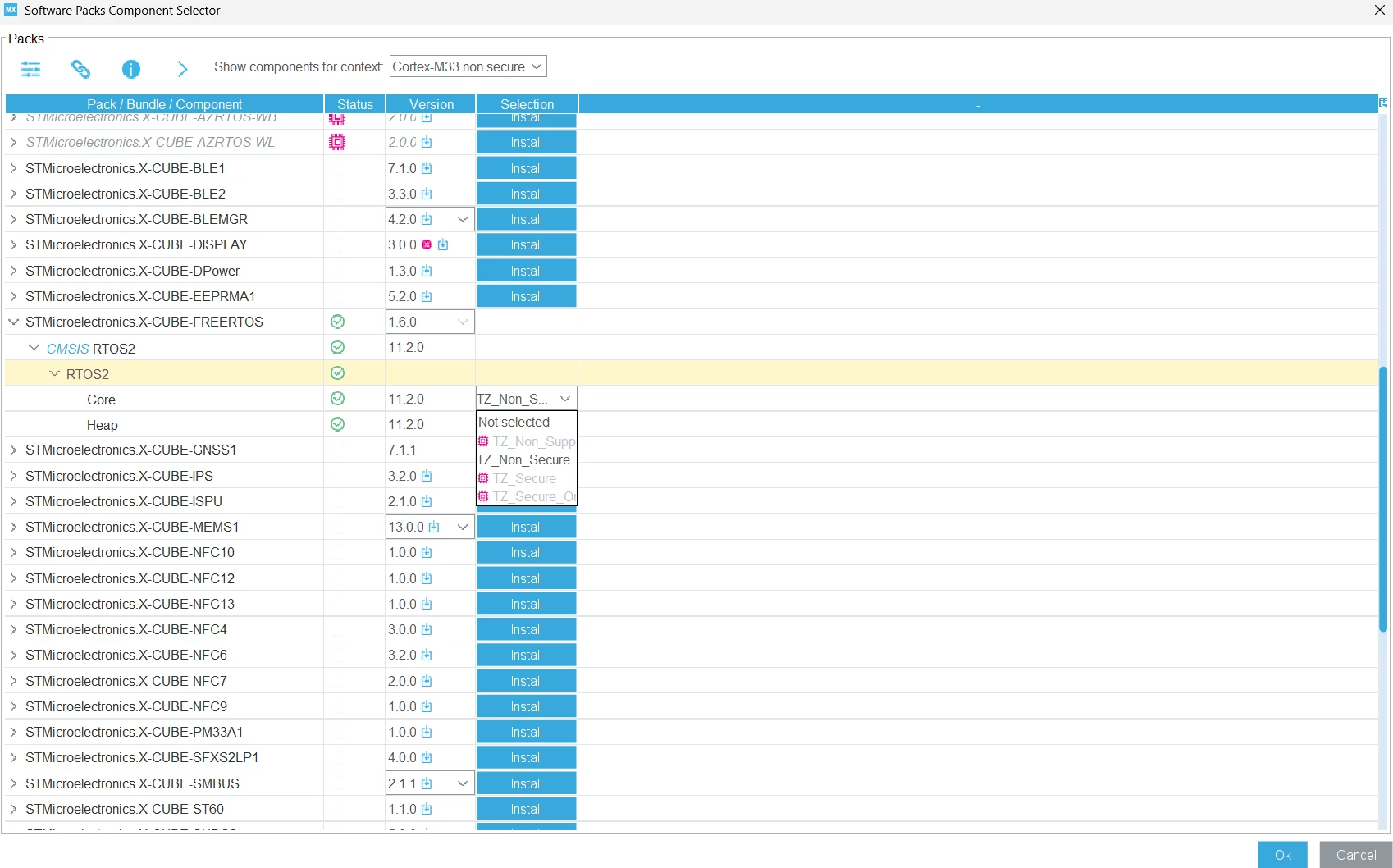
Task: Click the chip icon next to X-CUBE-AZRTOS-WL
Action: pos(337,142)
